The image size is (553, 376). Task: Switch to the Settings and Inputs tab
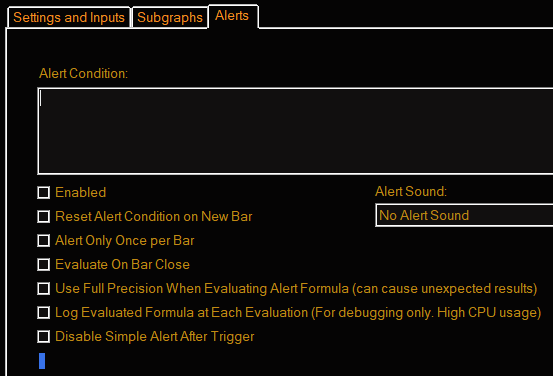[69, 18]
